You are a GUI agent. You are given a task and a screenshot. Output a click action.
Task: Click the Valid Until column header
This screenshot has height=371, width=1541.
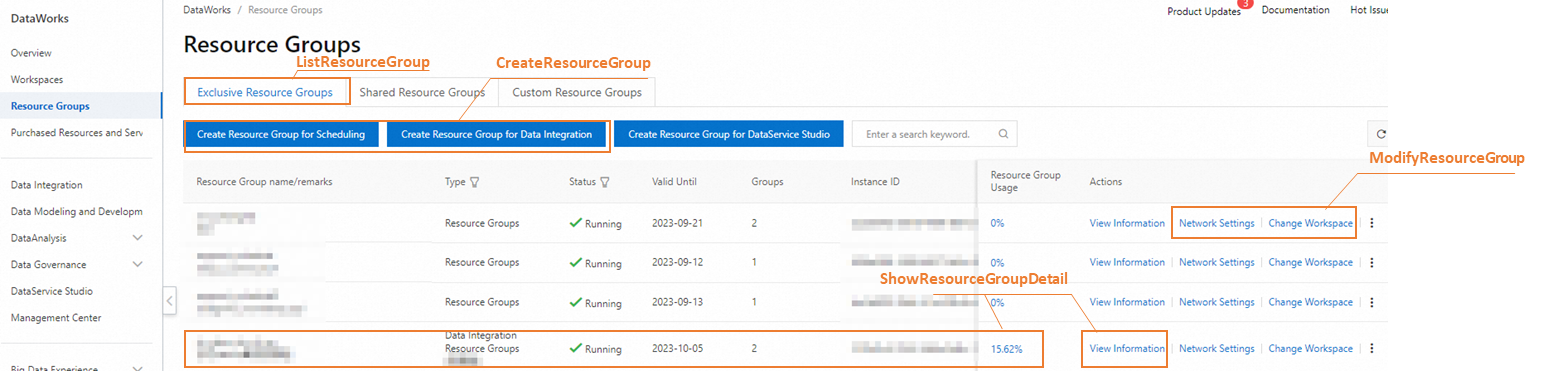point(674,182)
